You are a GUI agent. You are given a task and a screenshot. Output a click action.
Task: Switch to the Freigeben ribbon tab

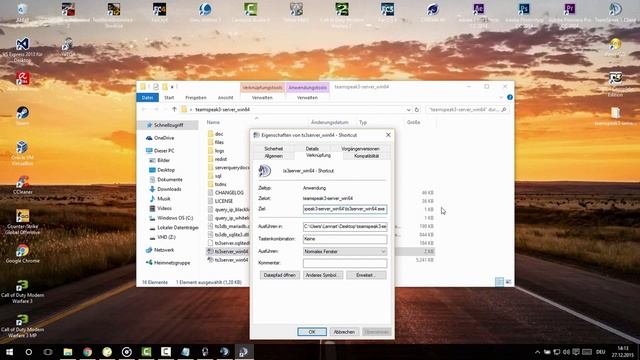click(x=196, y=98)
